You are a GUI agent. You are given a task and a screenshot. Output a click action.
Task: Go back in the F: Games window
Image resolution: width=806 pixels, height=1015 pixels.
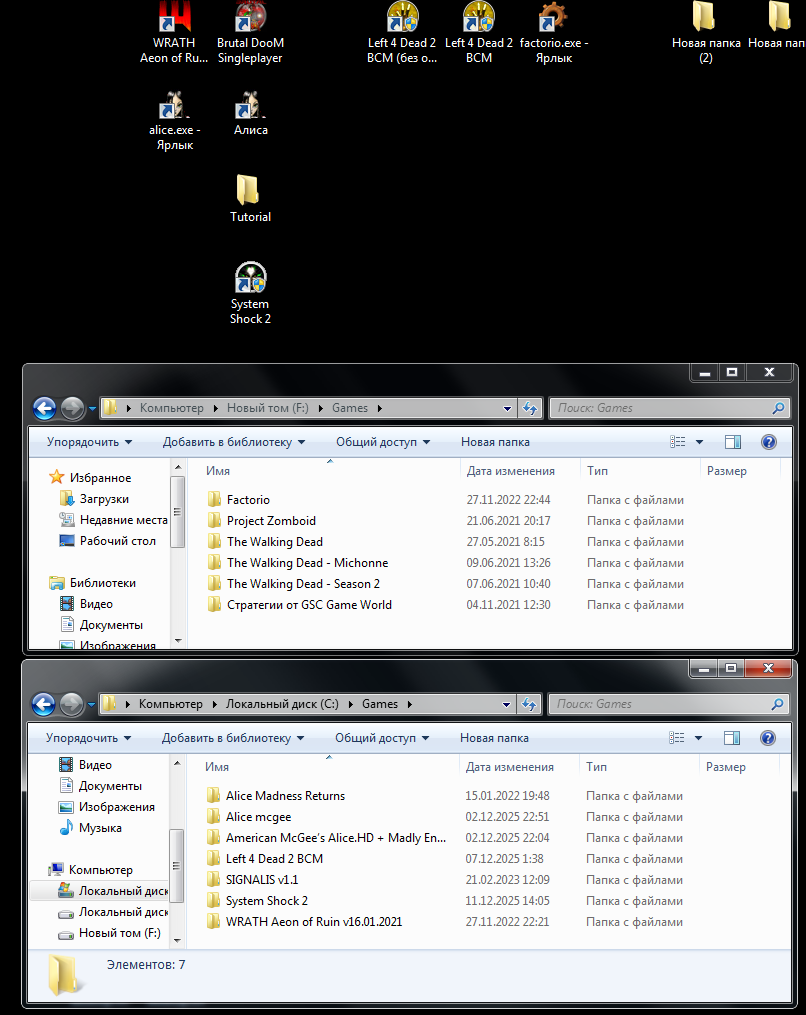click(x=44, y=408)
